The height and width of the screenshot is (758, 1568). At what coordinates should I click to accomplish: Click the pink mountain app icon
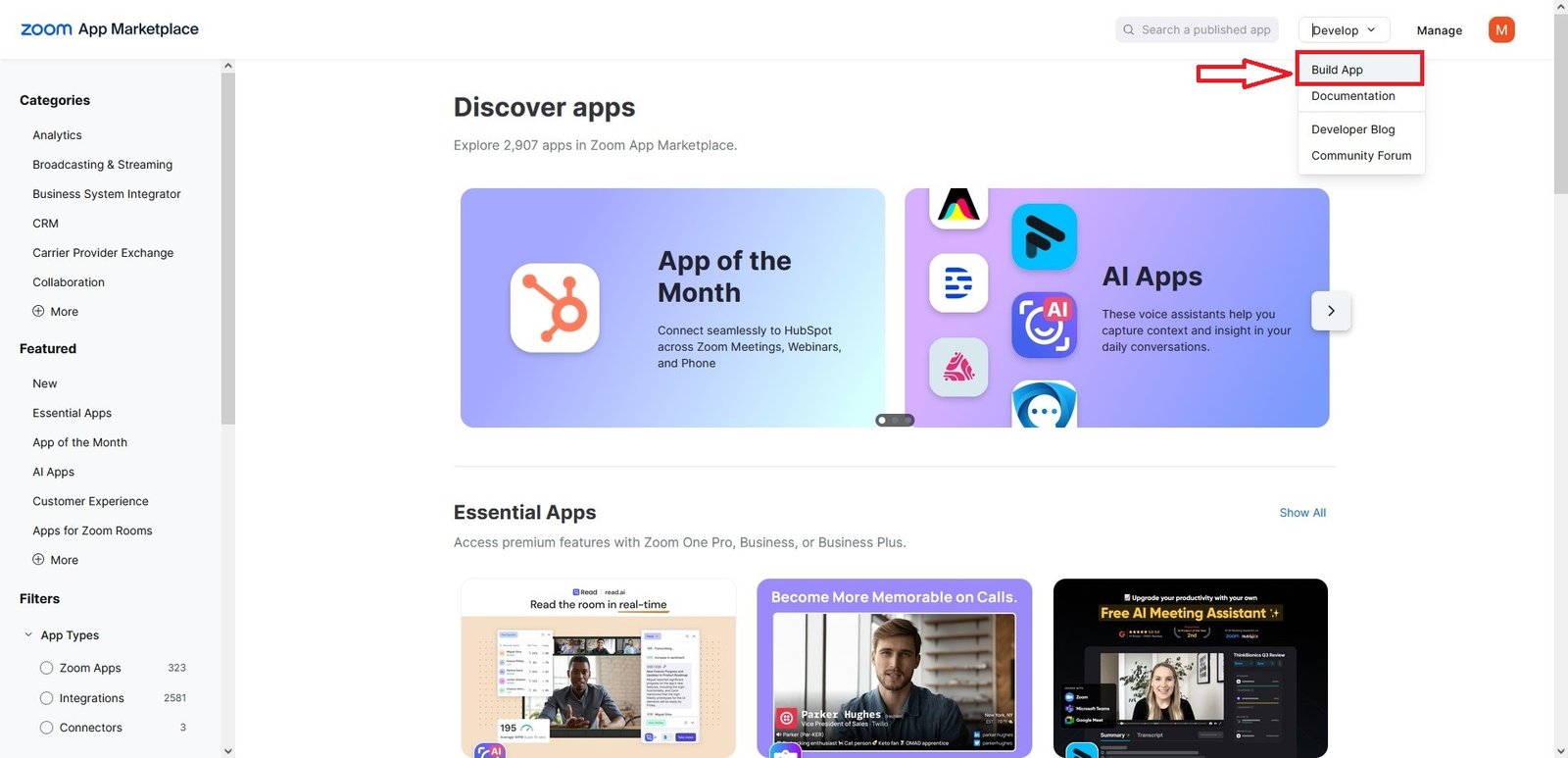[958, 368]
